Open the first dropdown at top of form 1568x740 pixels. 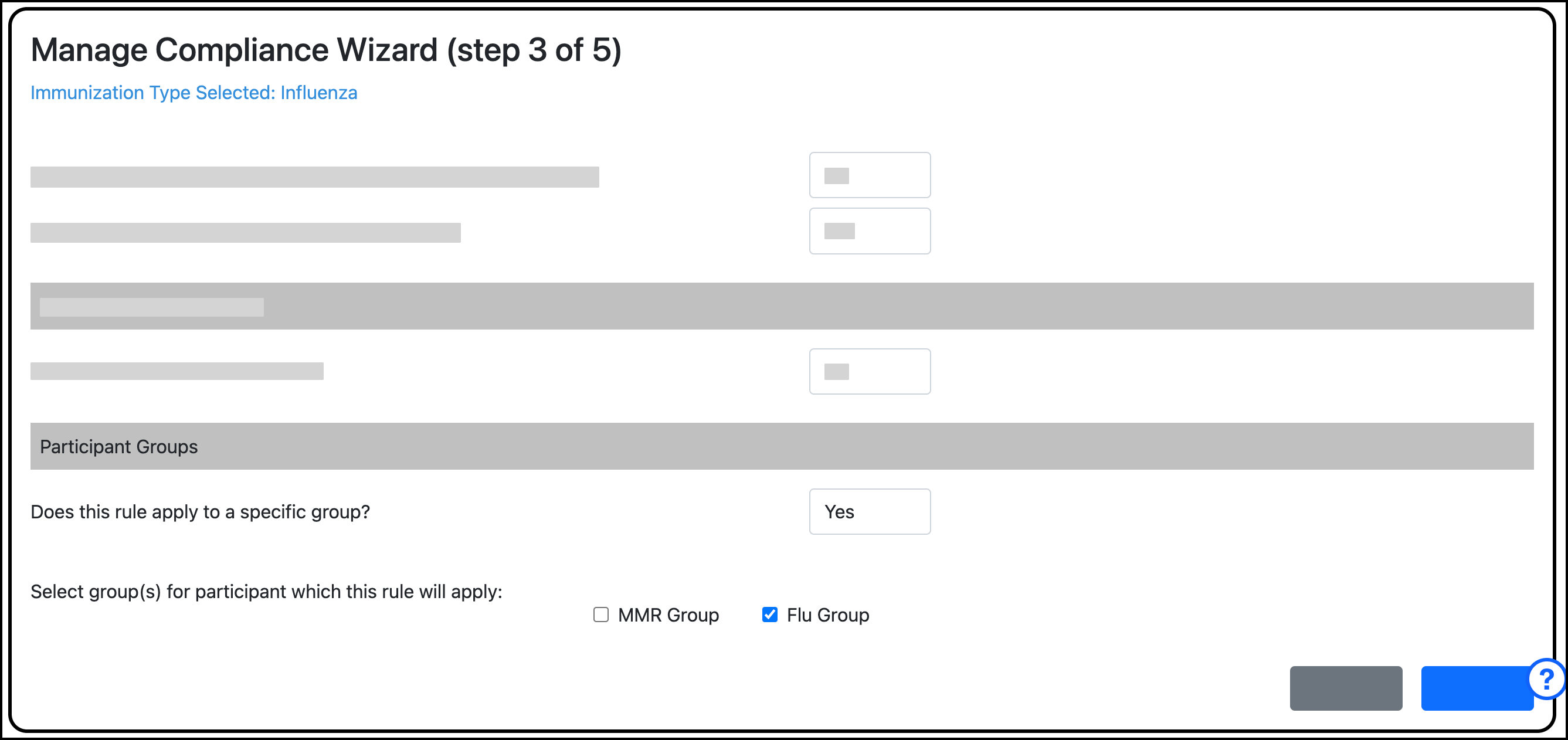(870, 175)
